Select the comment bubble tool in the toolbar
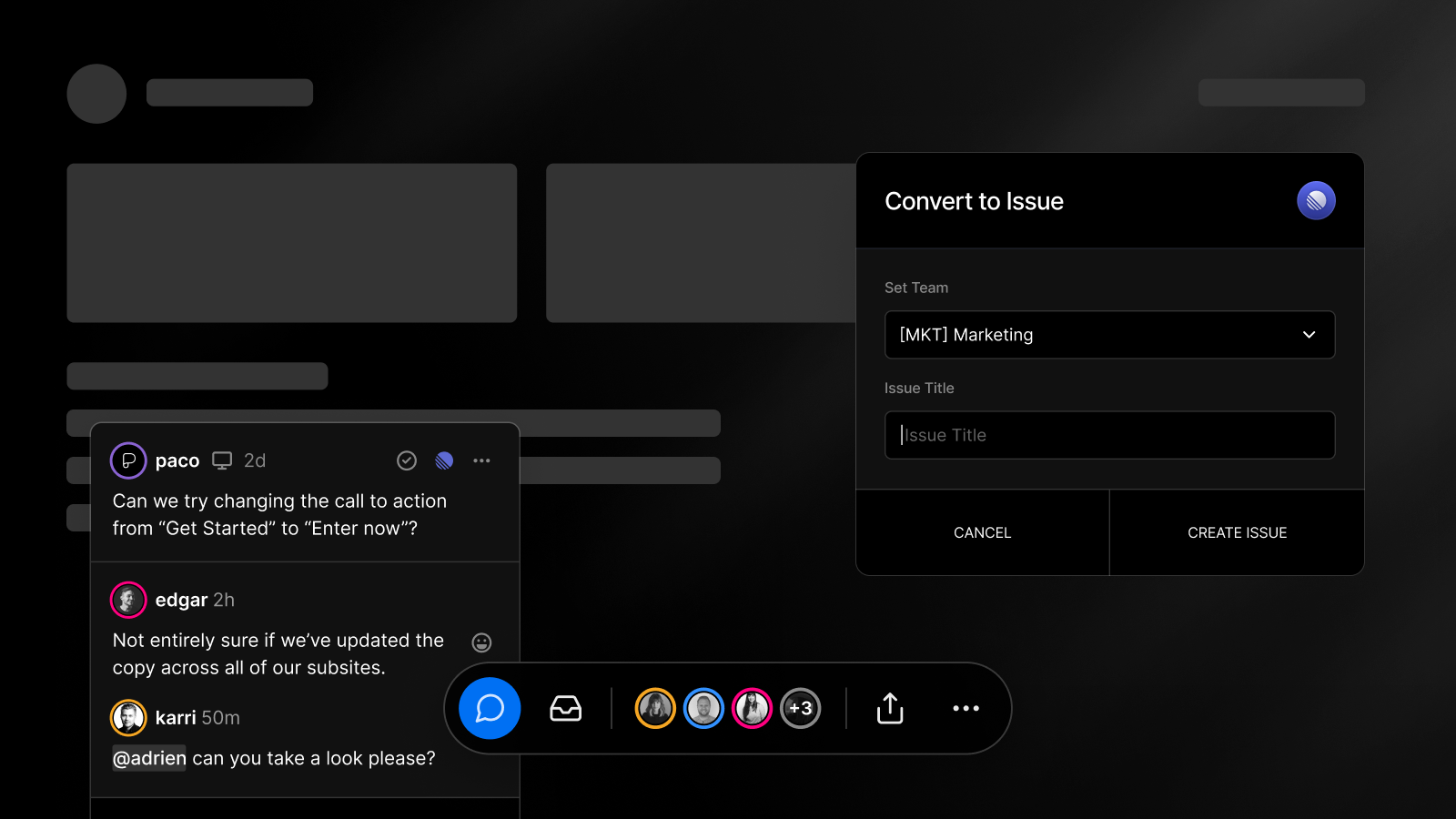 click(x=489, y=708)
